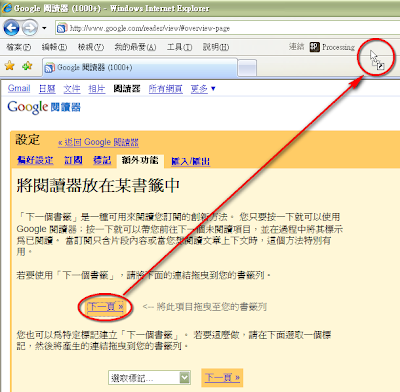Click the « 返回 Google 閱讀器 link
This screenshot has height=392, width=400.
[98, 142]
